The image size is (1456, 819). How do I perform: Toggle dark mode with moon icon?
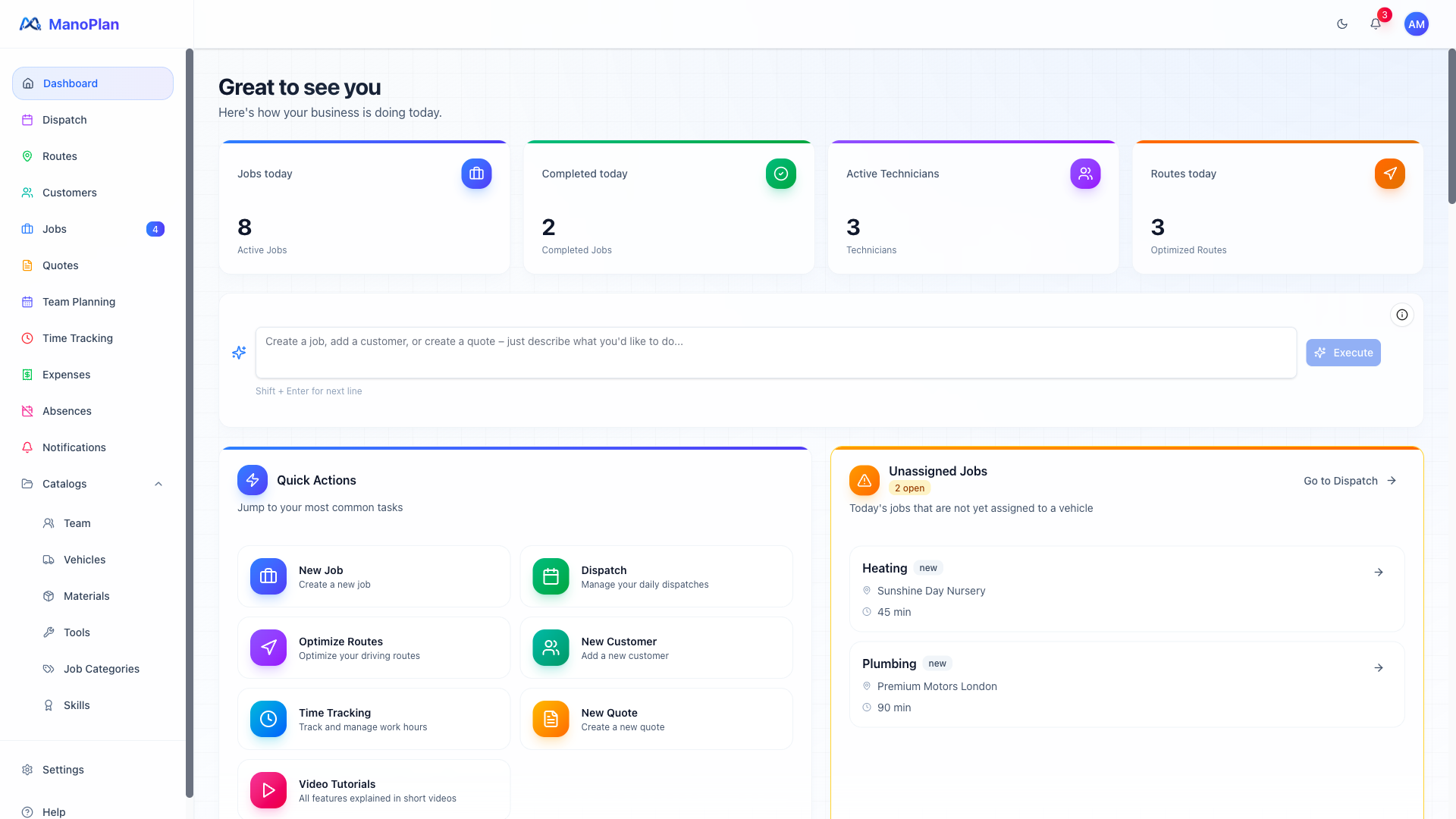1341,24
